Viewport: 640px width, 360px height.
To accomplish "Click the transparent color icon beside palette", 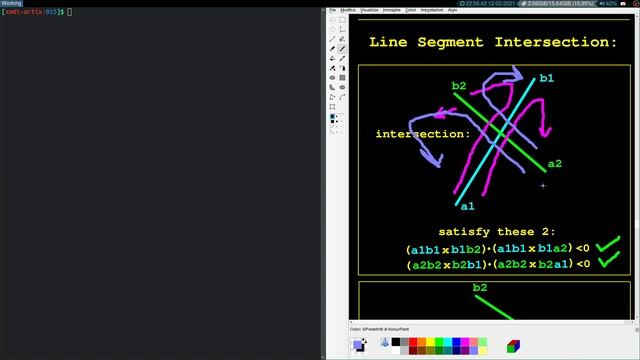I will tap(384, 342).
